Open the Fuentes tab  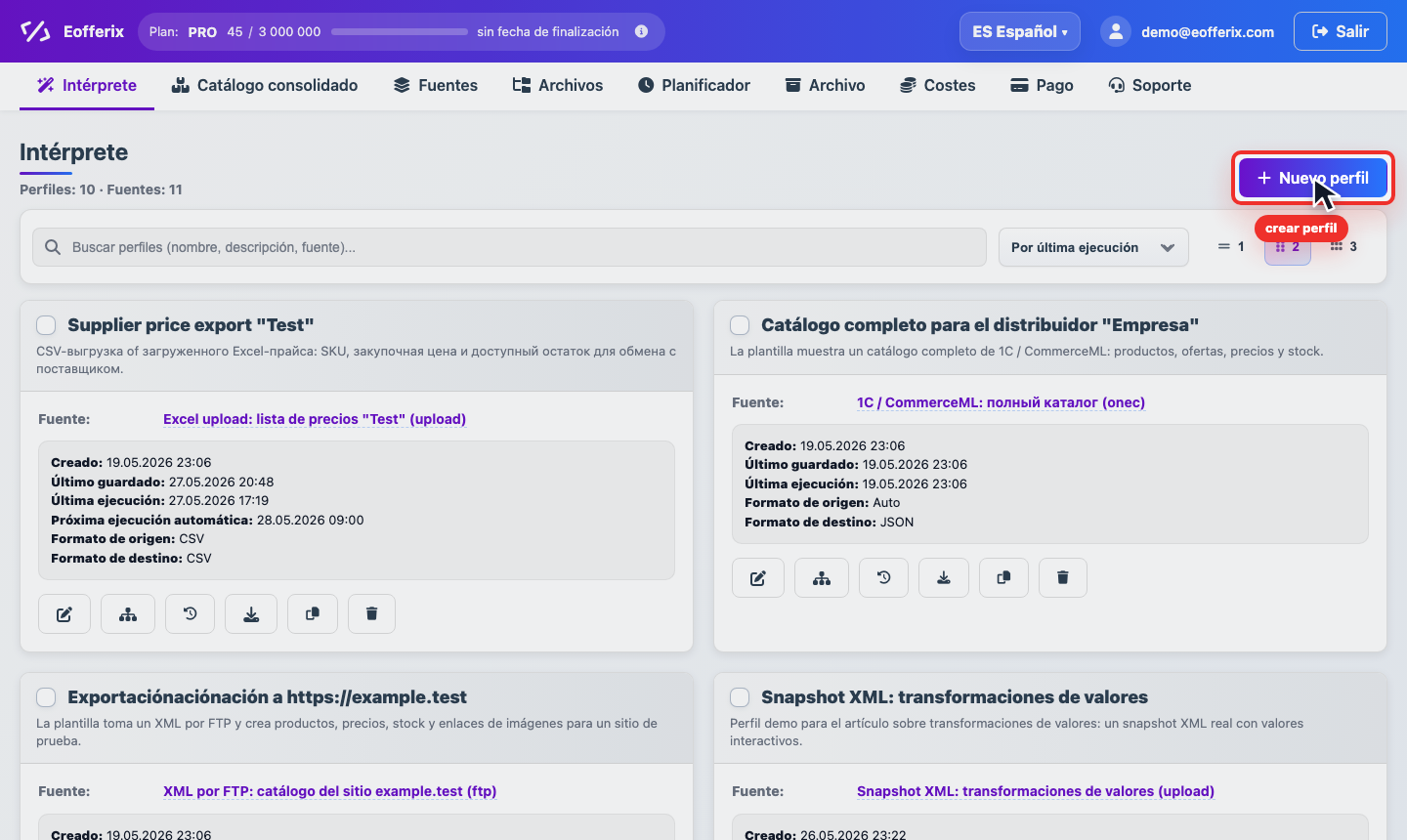click(x=436, y=86)
